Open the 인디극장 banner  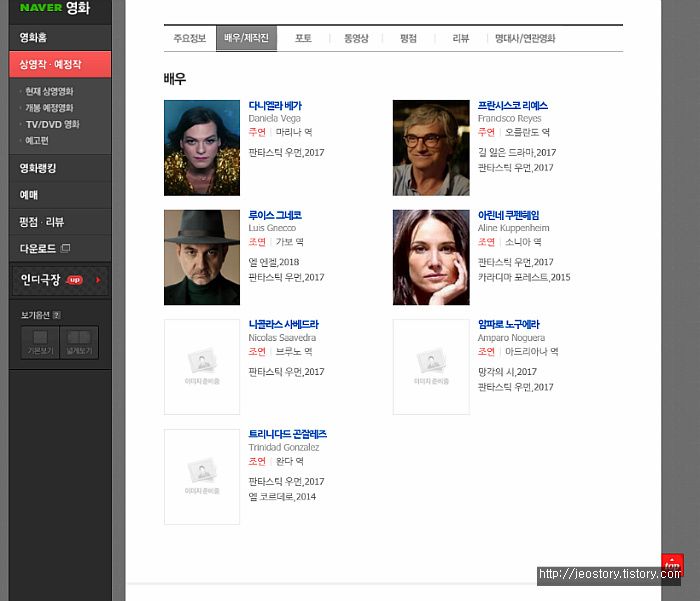[60, 280]
